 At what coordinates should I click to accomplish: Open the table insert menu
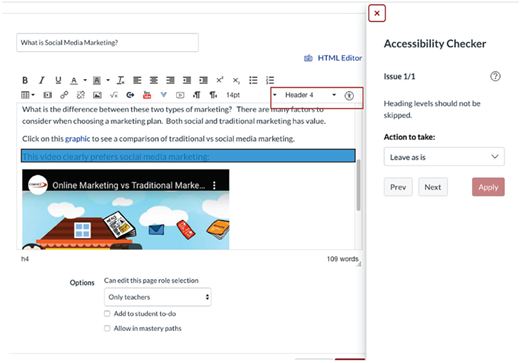tap(28, 95)
